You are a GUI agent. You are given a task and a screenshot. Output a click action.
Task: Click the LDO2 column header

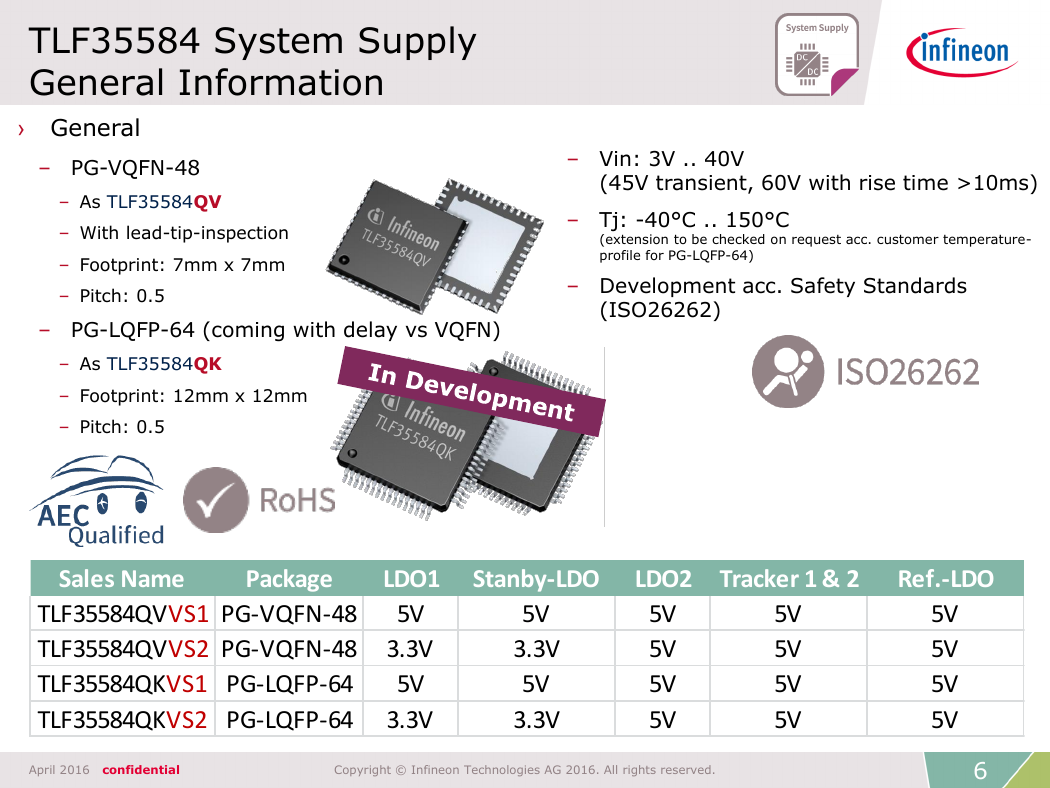pos(663,578)
